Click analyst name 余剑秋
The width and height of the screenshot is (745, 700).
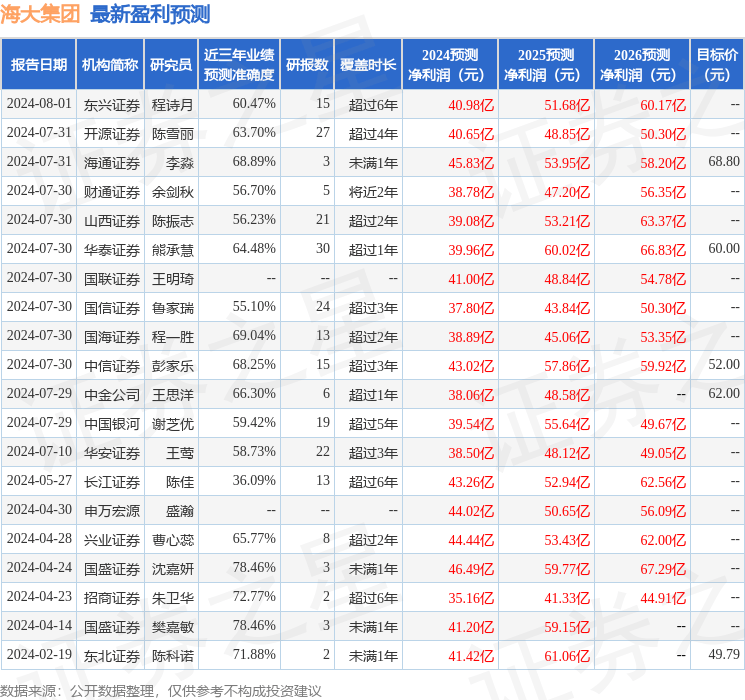(x=173, y=192)
